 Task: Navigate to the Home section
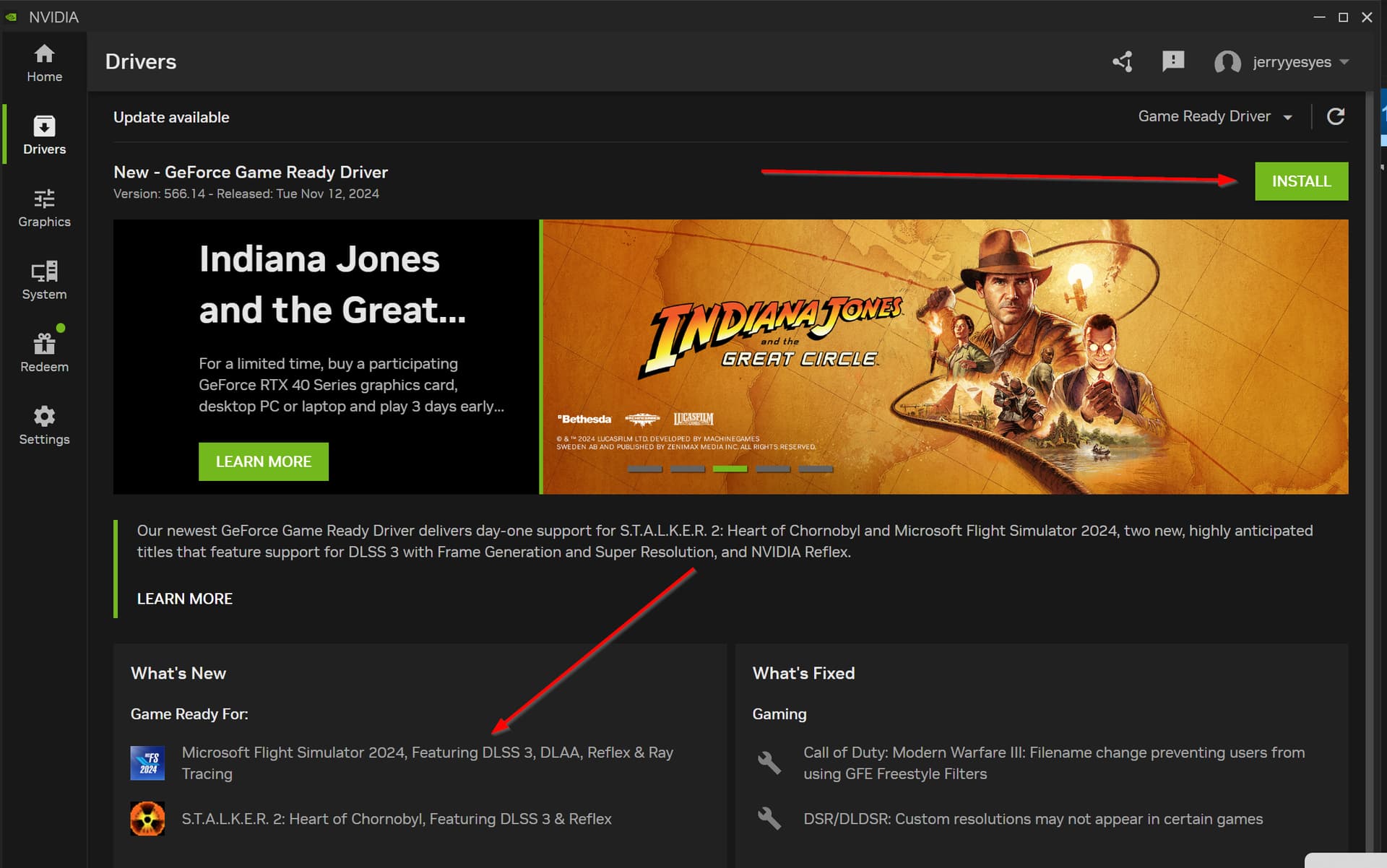44,62
